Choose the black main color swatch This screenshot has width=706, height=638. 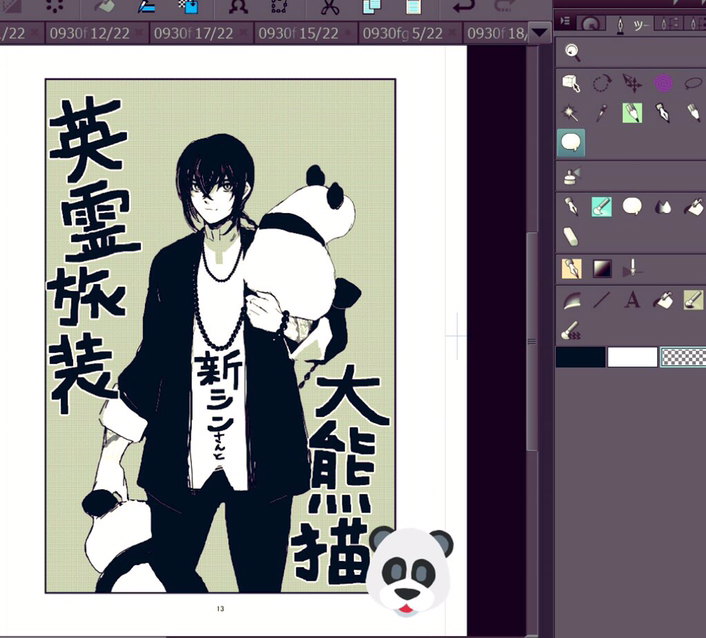coord(580,357)
